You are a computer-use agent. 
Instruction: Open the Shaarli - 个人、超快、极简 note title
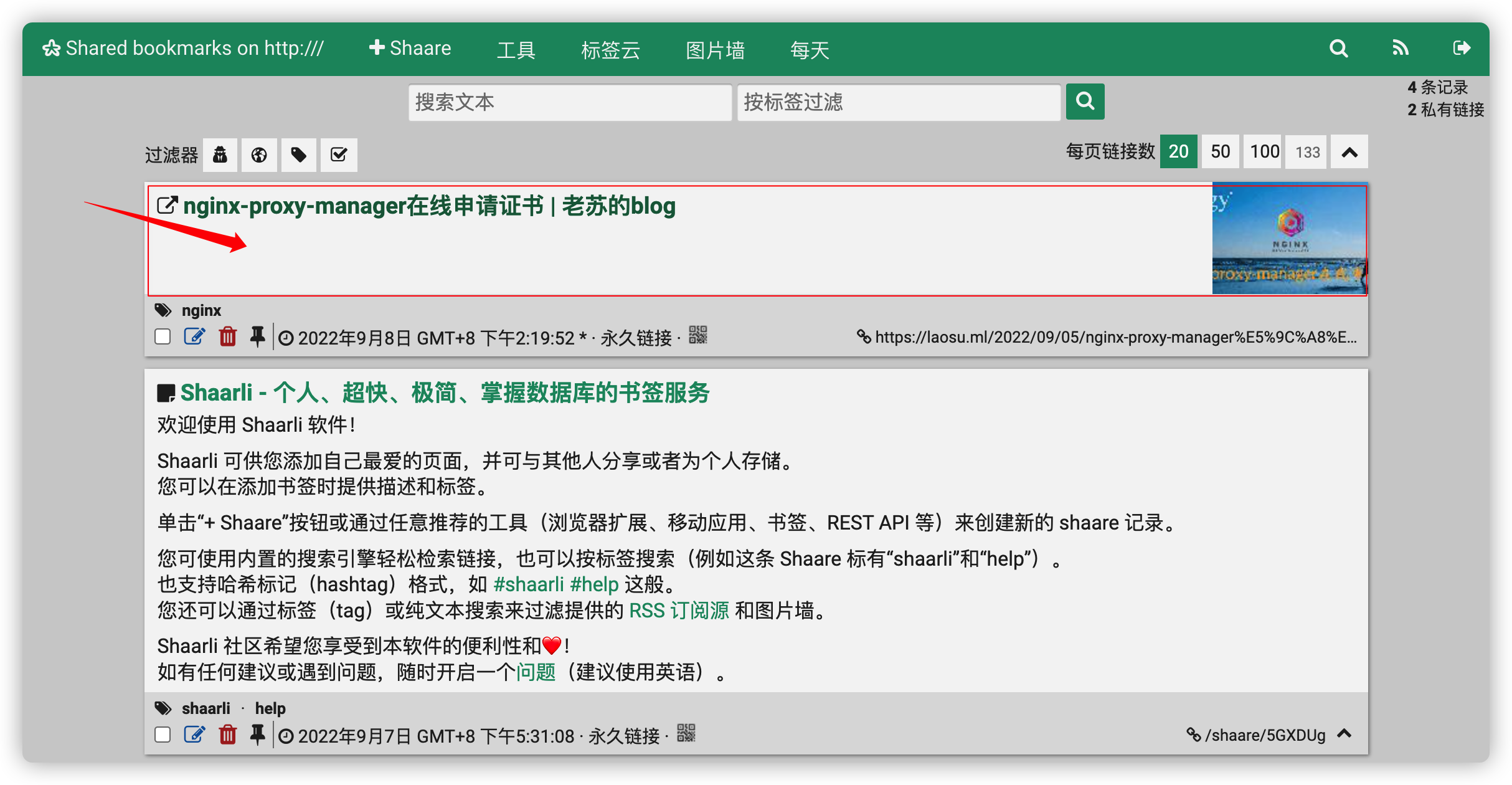[445, 393]
